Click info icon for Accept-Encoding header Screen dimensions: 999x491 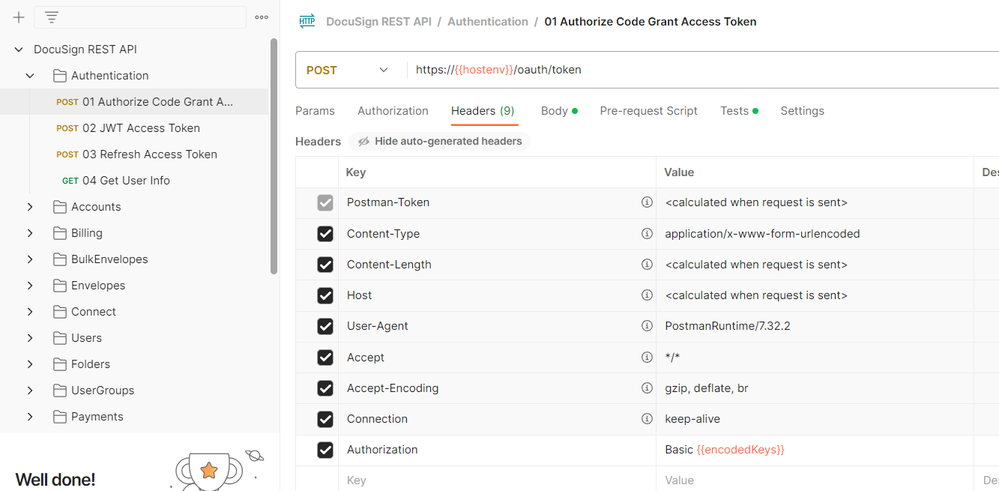coord(647,388)
